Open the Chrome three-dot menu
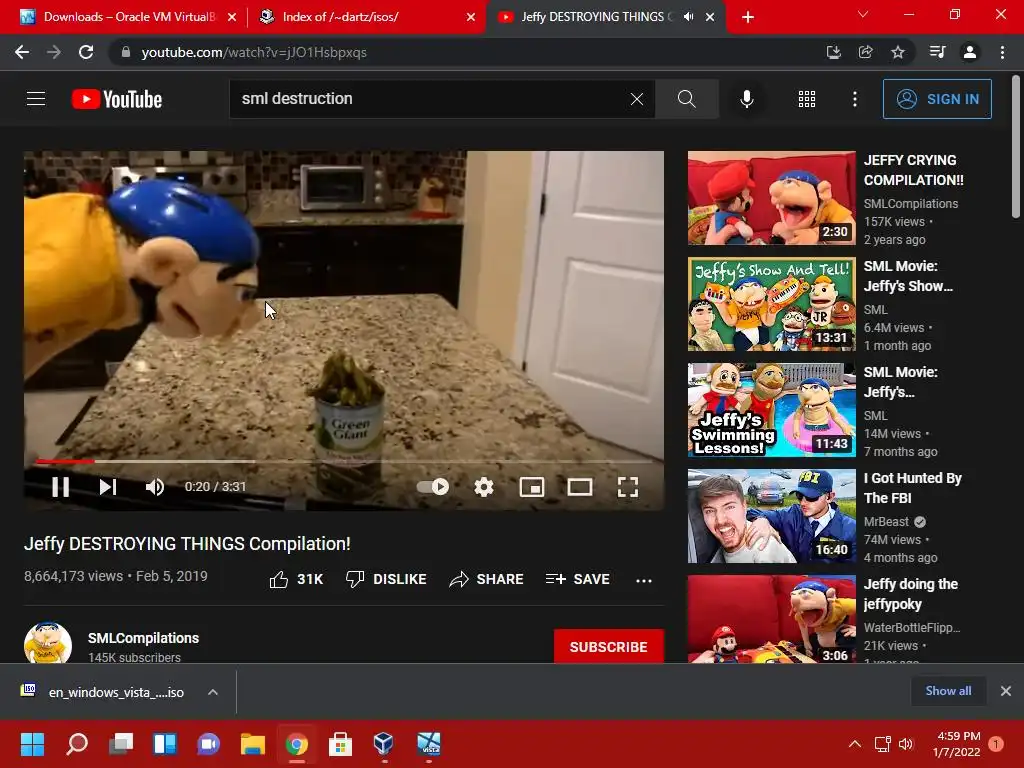Viewport: 1024px width, 768px height. point(1002,52)
